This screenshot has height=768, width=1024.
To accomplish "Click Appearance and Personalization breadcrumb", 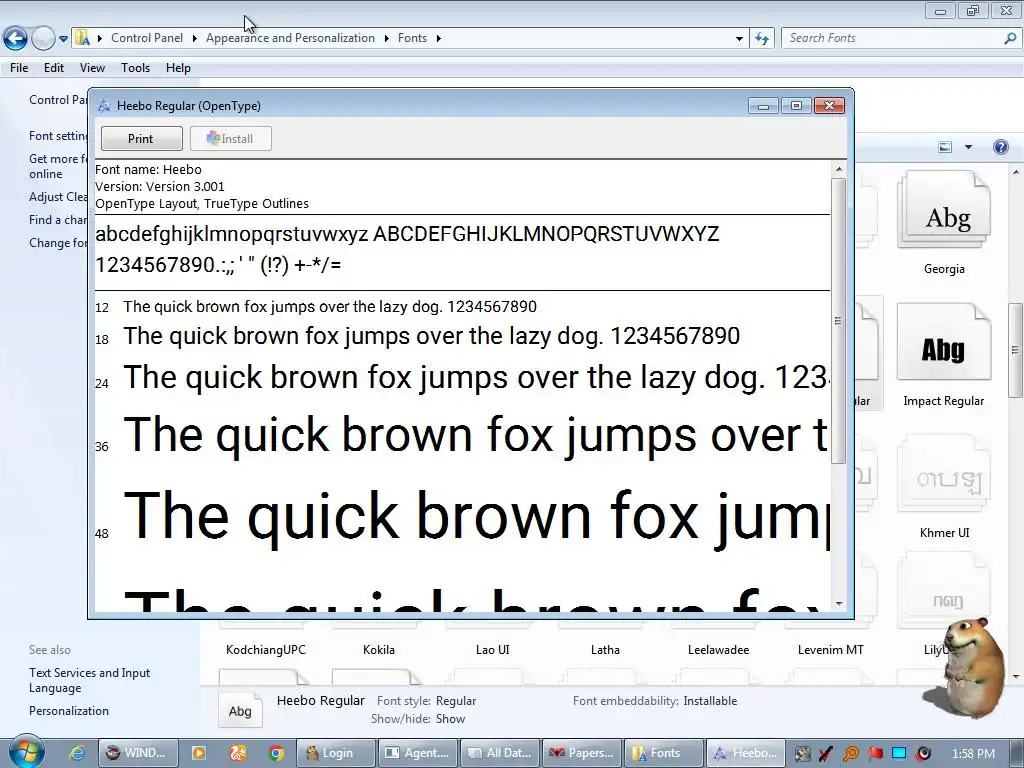I will [x=291, y=38].
